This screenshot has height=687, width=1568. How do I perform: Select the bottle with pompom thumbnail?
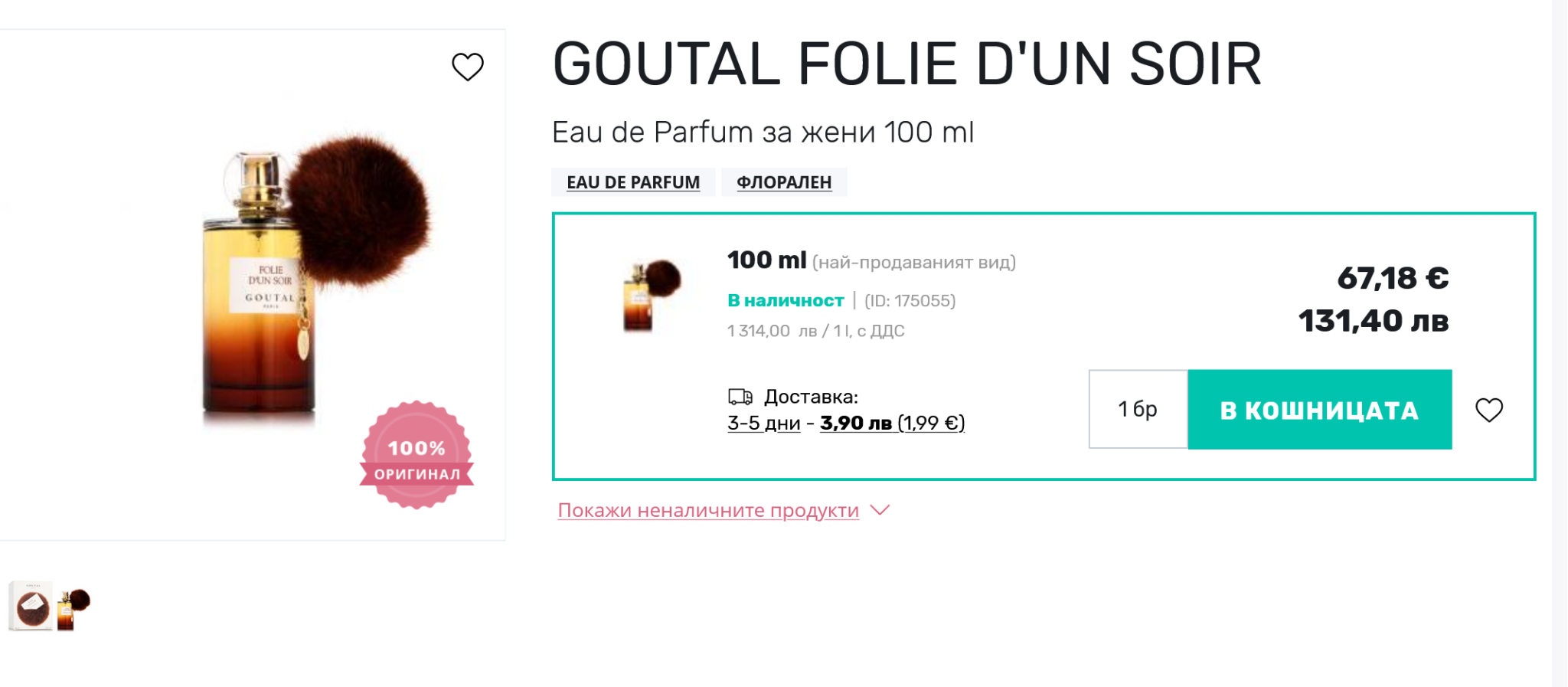73,607
